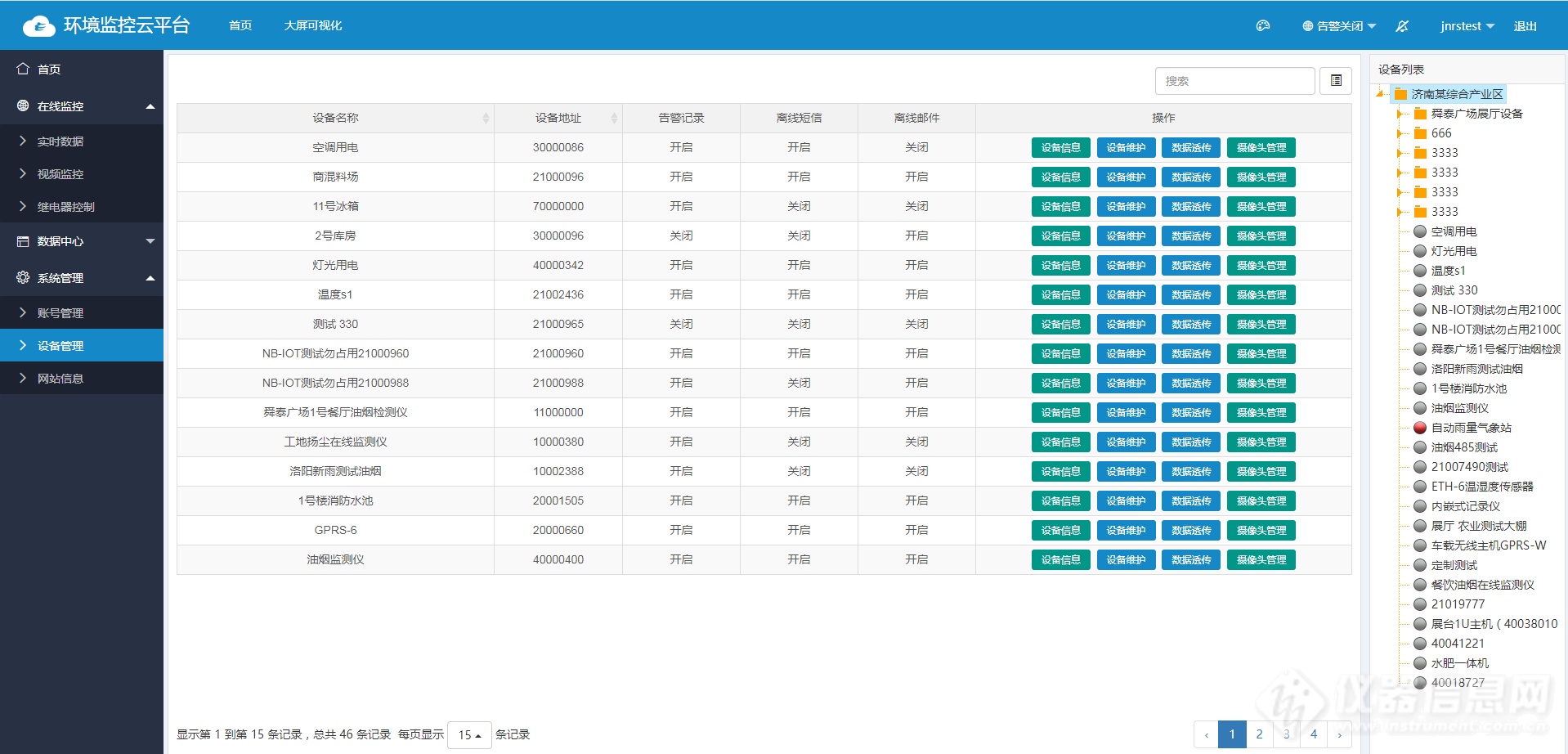Click the gray status dot for 水肥一体机
This screenshot has width=1568, height=754.
pos(1420,663)
